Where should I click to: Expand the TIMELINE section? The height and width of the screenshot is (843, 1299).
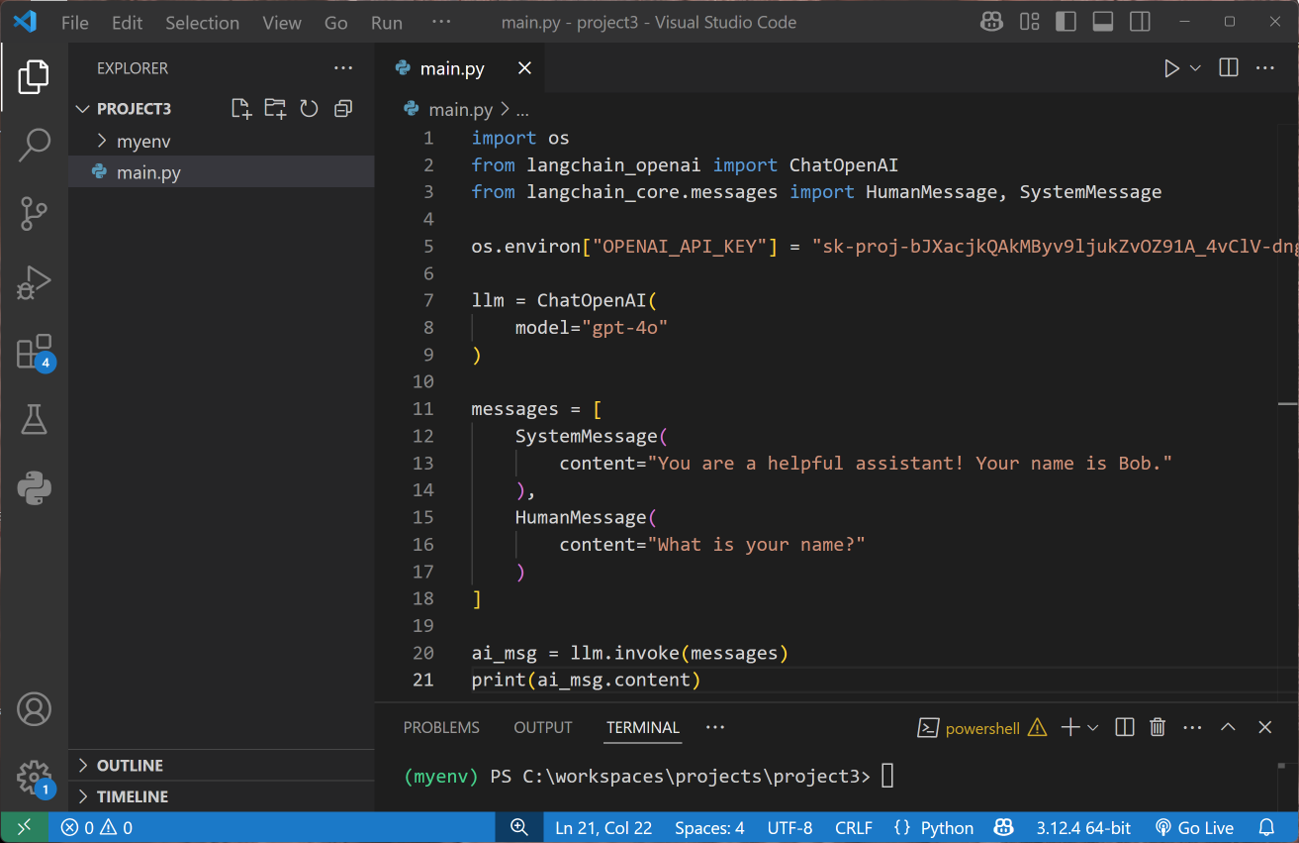pos(222,796)
